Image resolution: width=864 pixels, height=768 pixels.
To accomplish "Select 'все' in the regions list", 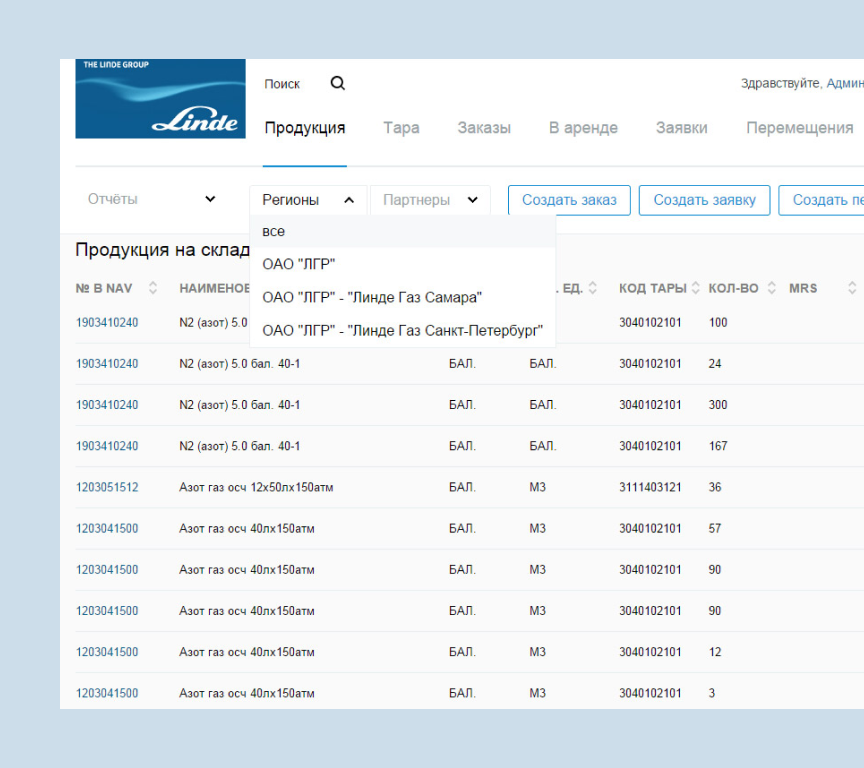I will 274,231.
